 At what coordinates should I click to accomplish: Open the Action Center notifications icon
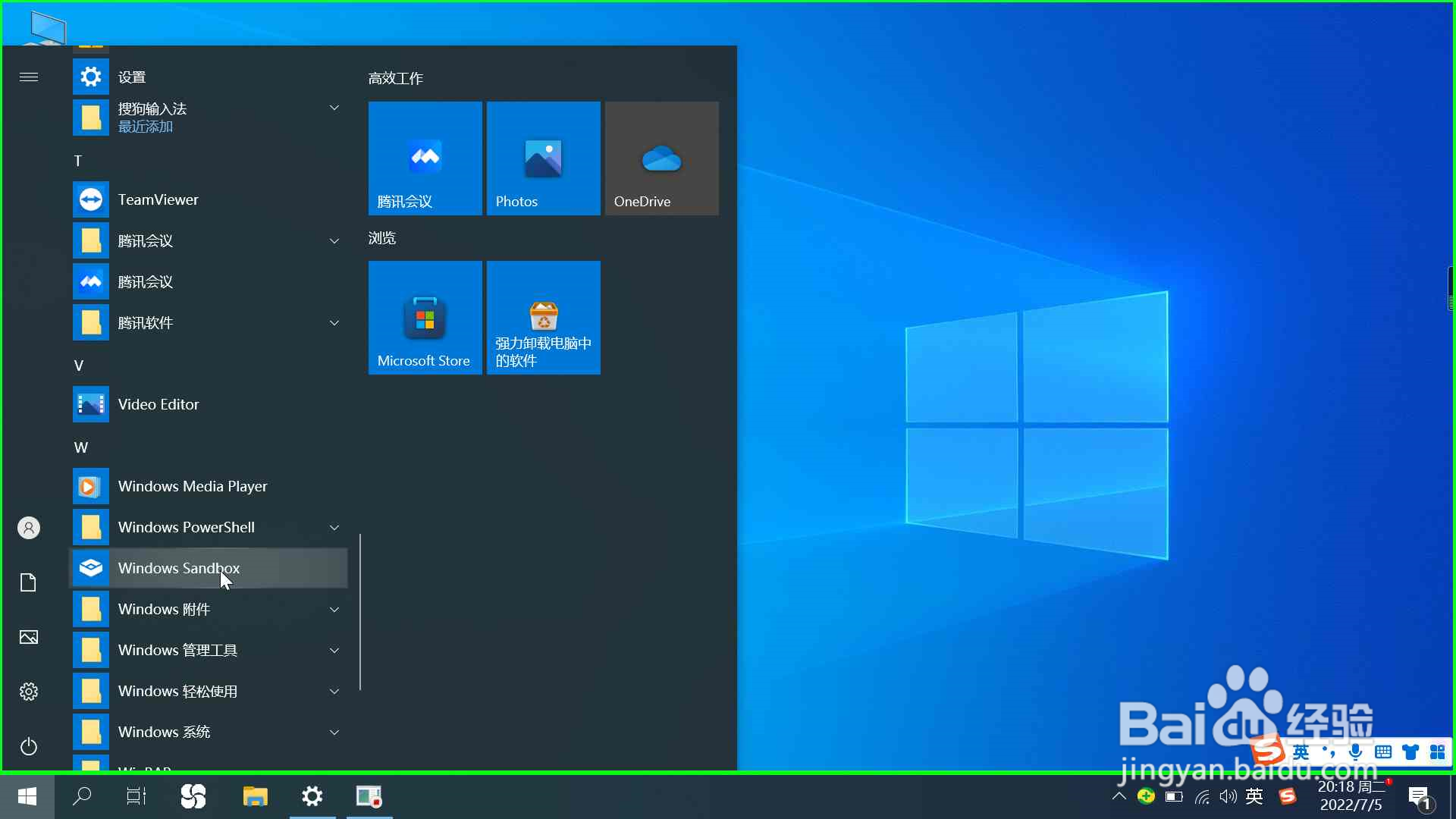(x=1420, y=797)
